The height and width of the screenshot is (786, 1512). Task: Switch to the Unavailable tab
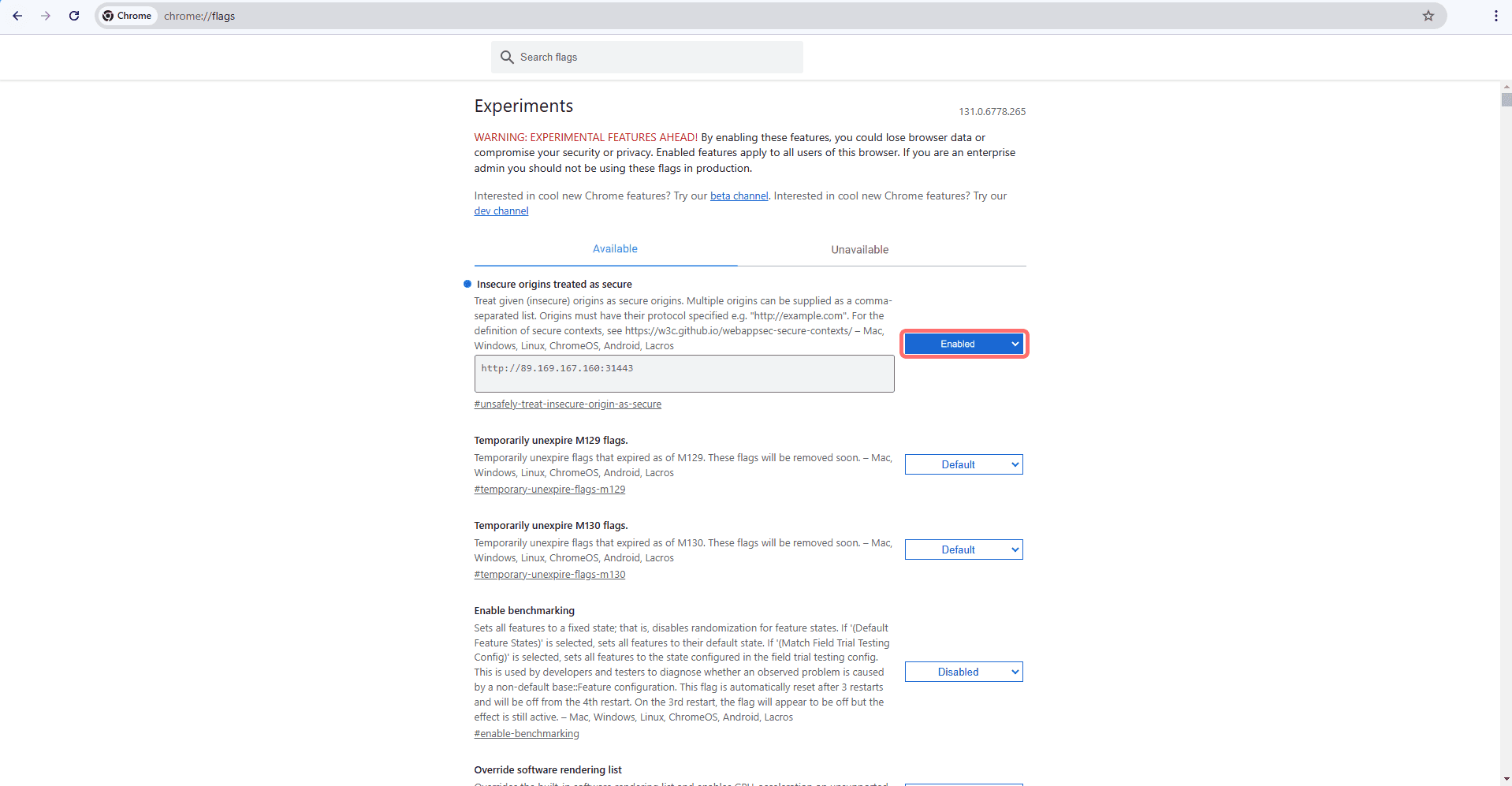[x=859, y=250]
